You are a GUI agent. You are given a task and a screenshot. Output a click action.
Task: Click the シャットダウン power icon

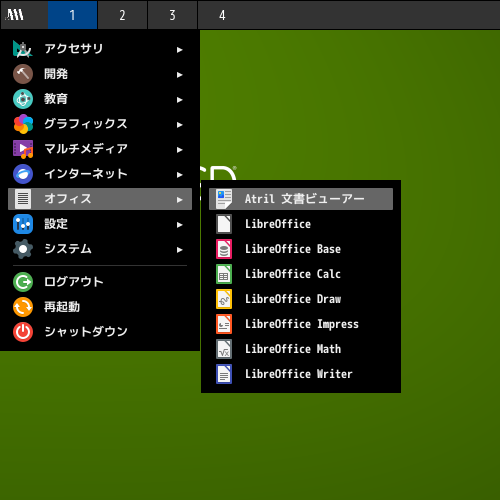(x=23, y=332)
